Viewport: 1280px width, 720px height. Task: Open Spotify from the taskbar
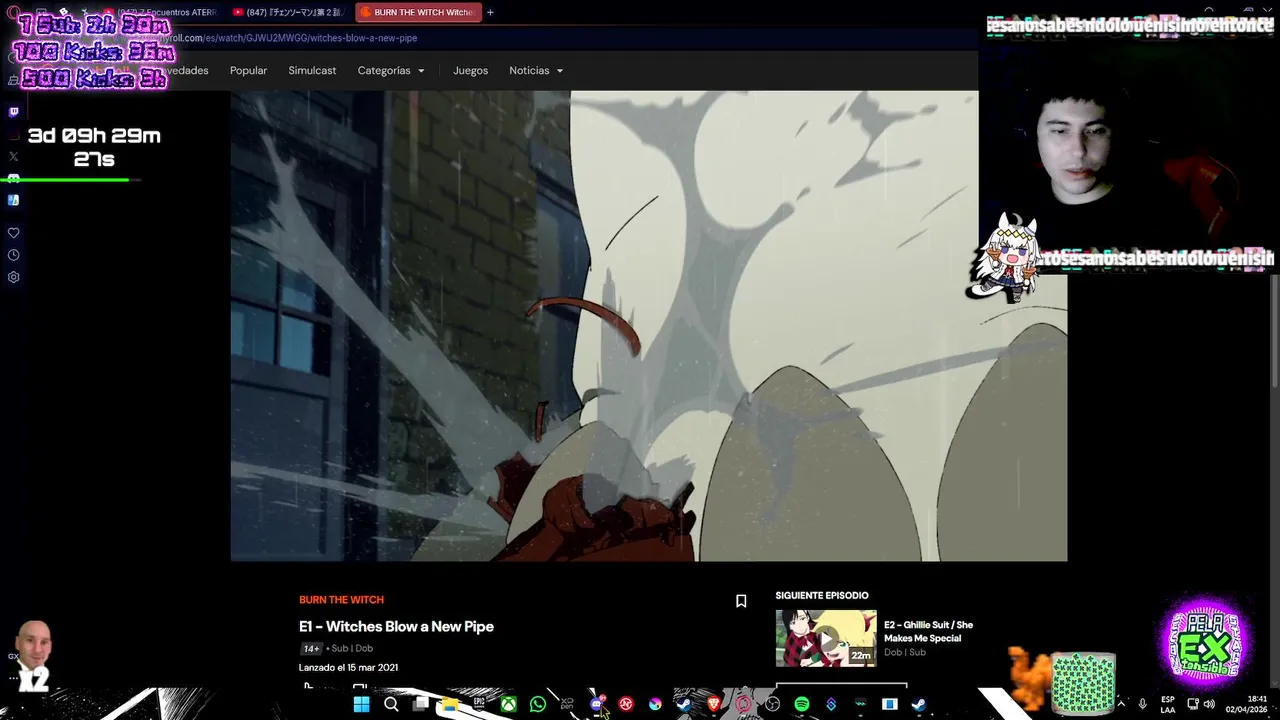coord(801,704)
